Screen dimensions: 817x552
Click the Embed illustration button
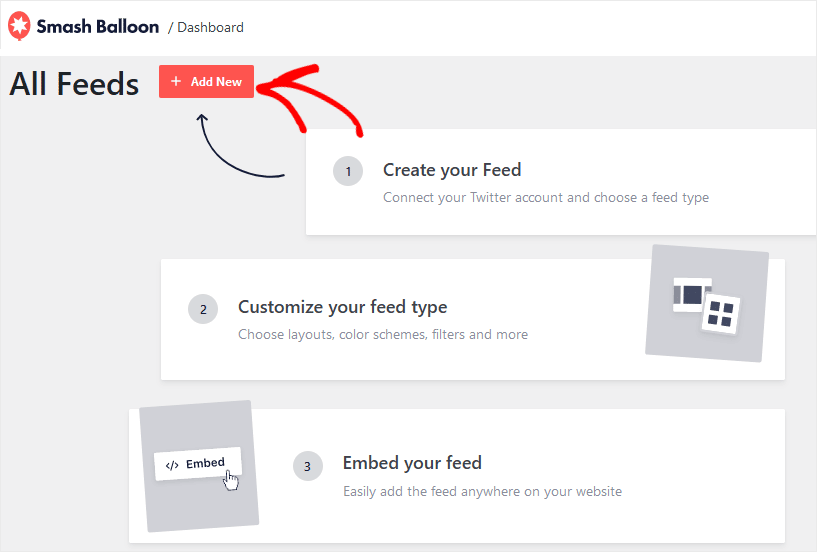click(197, 463)
